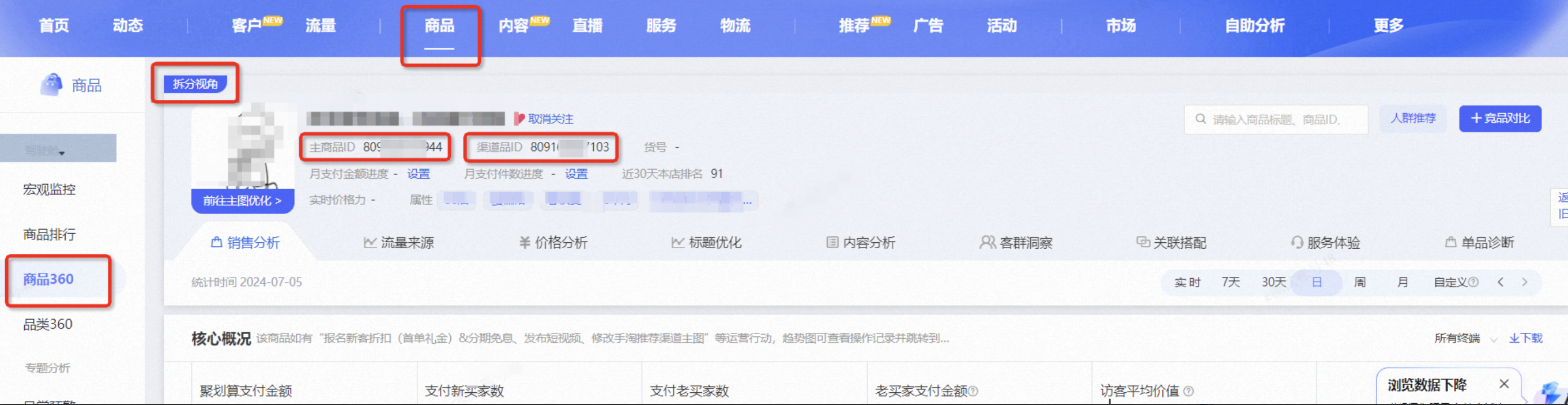Image resolution: width=1568 pixels, height=405 pixels.
Task: Open the 更多 navigation menu
Action: point(1389,25)
